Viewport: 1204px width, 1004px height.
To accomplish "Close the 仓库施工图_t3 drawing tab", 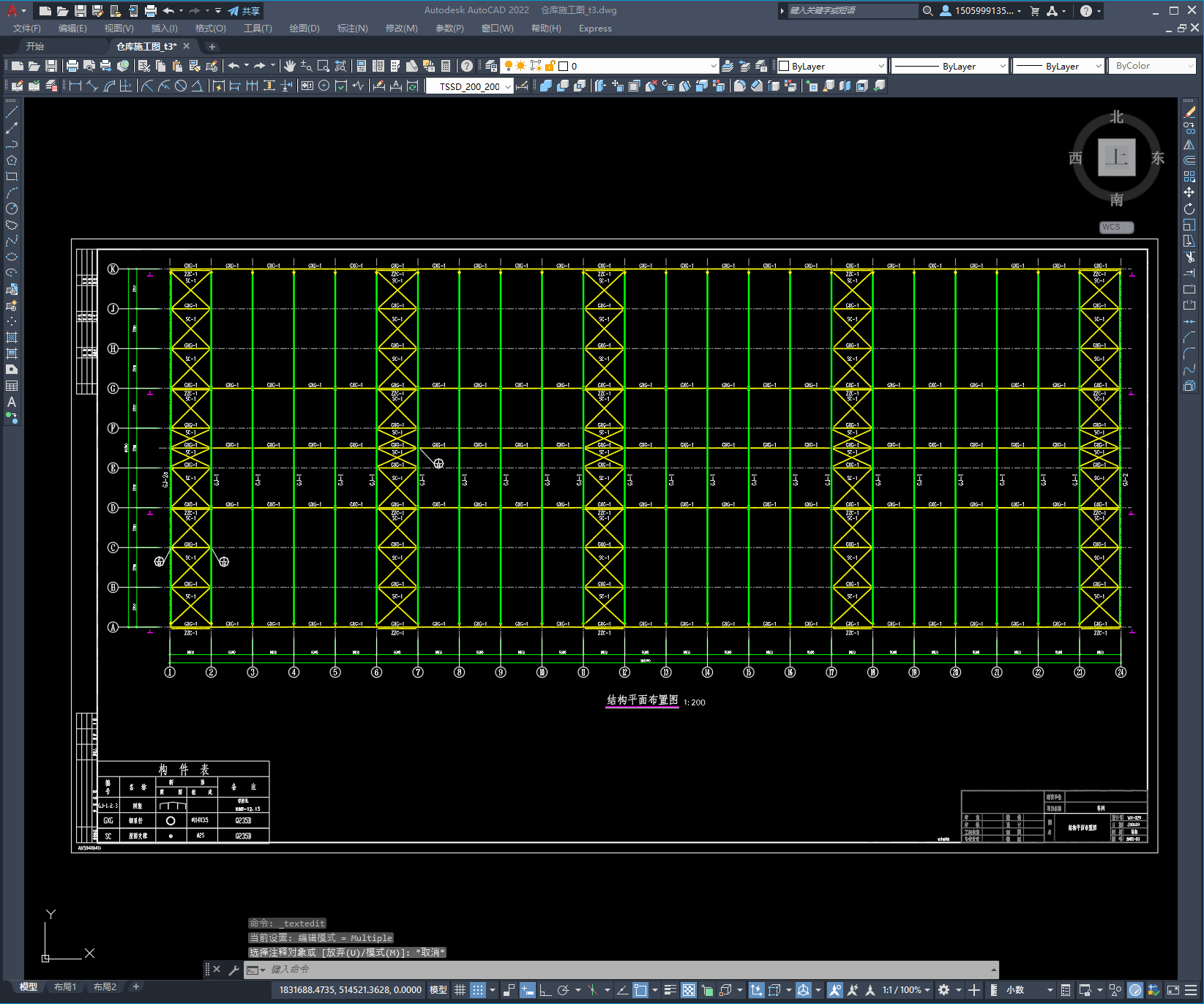I will pyautogui.click(x=187, y=46).
